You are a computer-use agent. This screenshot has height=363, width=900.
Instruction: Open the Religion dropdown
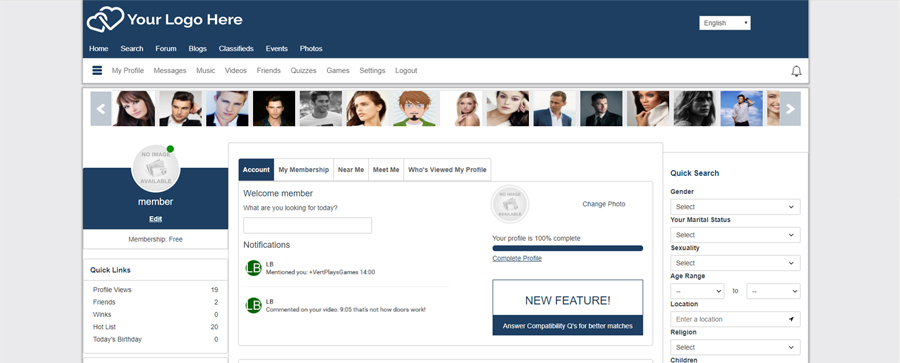735,347
